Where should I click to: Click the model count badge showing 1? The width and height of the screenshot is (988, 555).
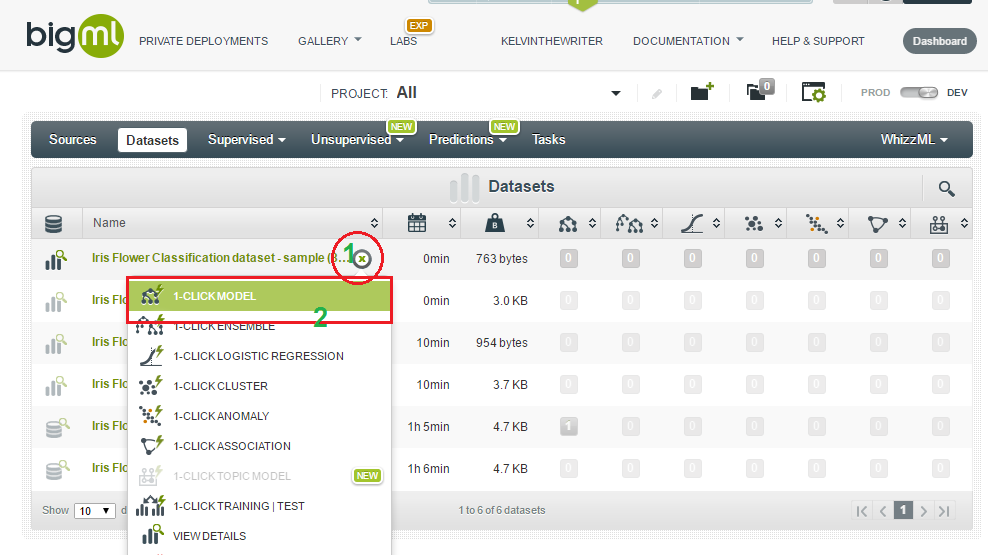(x=568, y=426)
